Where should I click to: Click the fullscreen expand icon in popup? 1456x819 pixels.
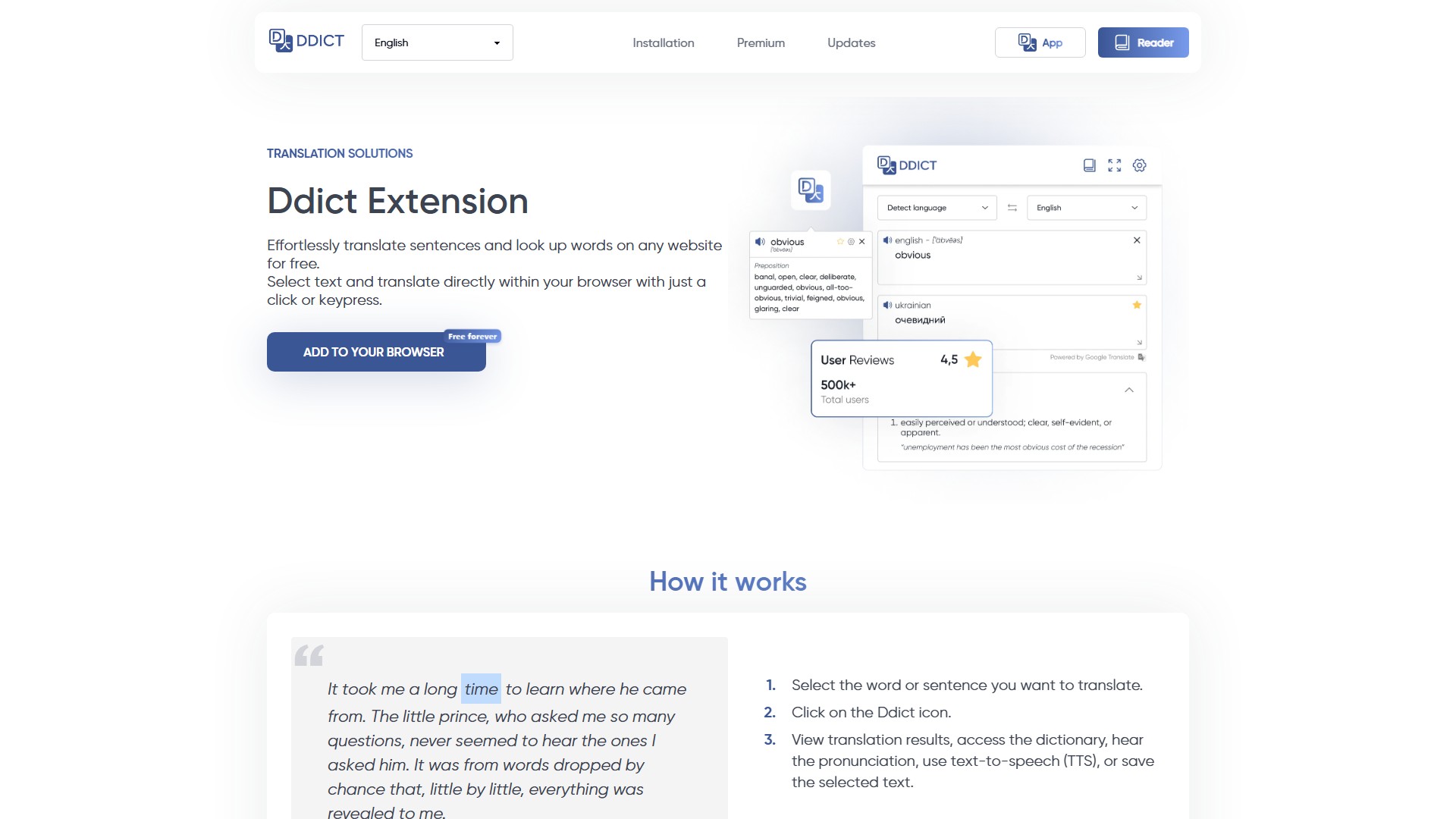[1114, 165]
